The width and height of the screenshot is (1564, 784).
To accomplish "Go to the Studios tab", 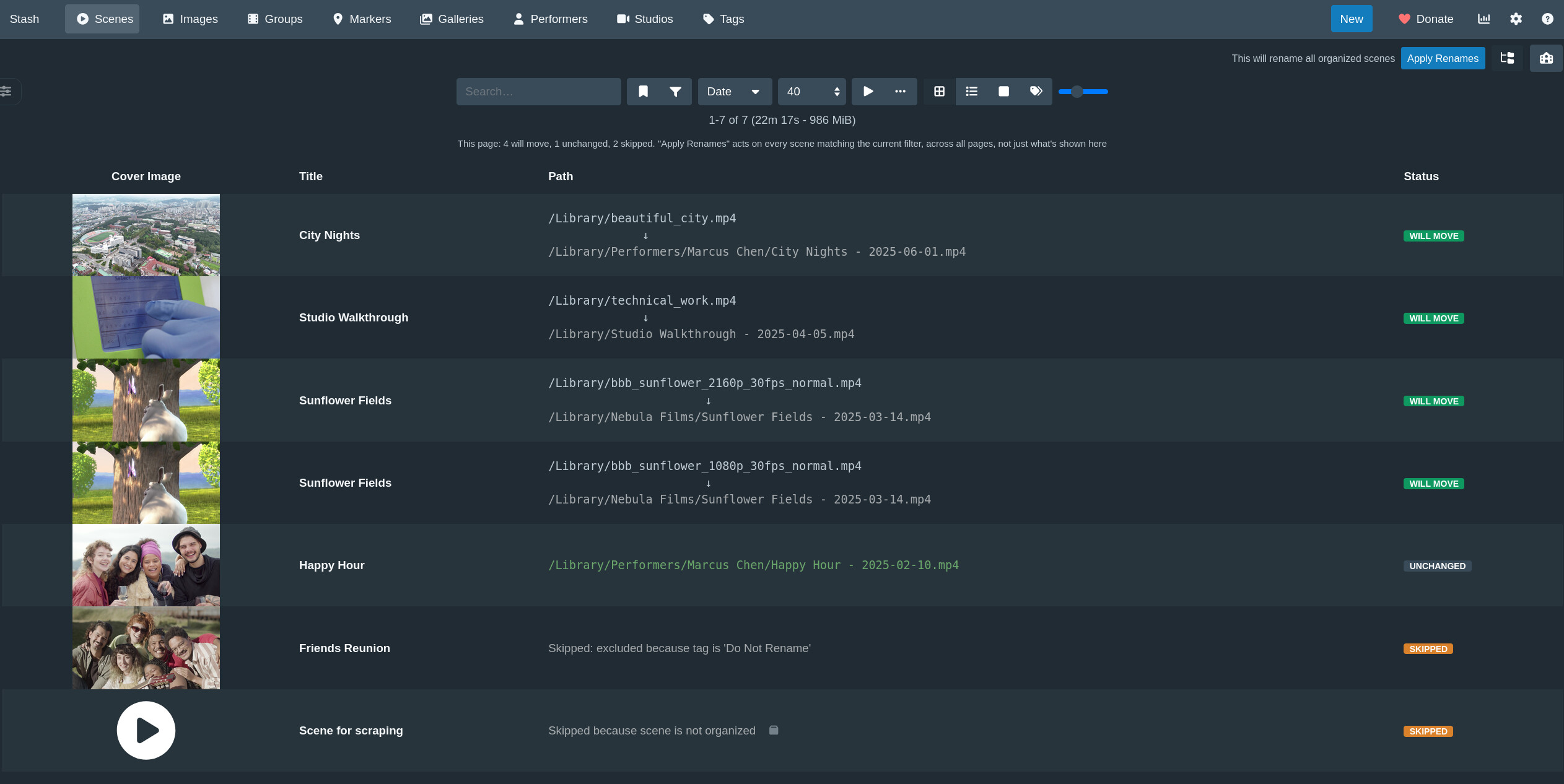I will pyautogui.click(x=645, y=19).
